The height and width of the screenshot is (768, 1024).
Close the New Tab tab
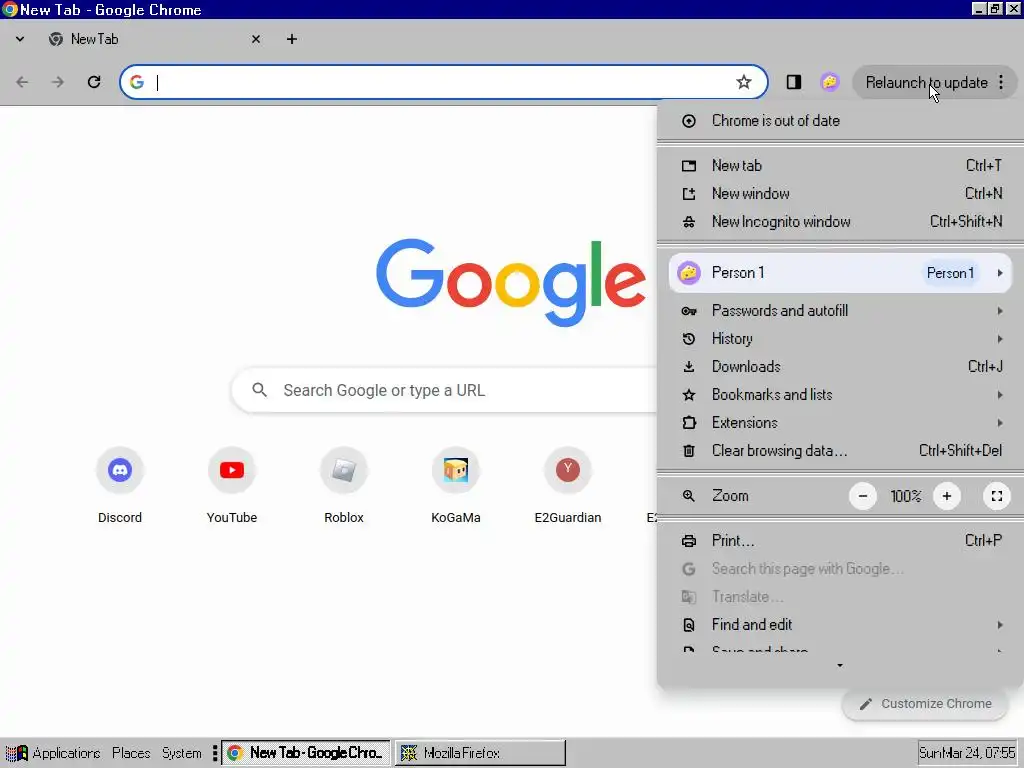click(255, 39)
